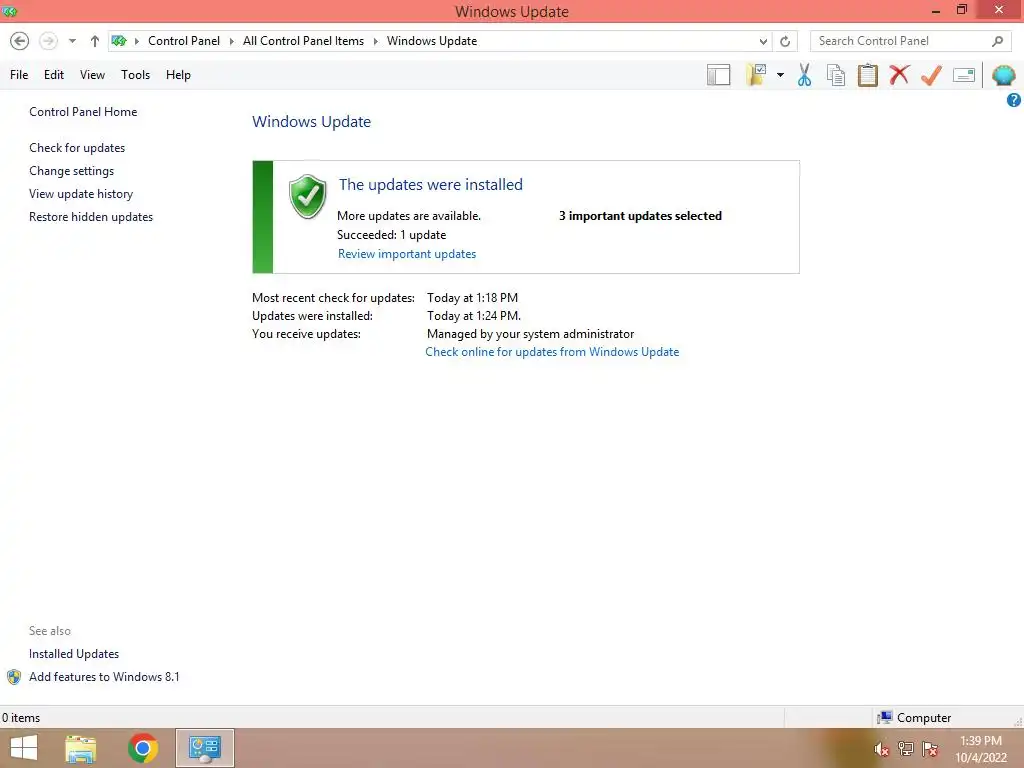Click the blue Help question mark icon
The width and height of the screenshot is (1024, 768).
tap(1014, 100)
